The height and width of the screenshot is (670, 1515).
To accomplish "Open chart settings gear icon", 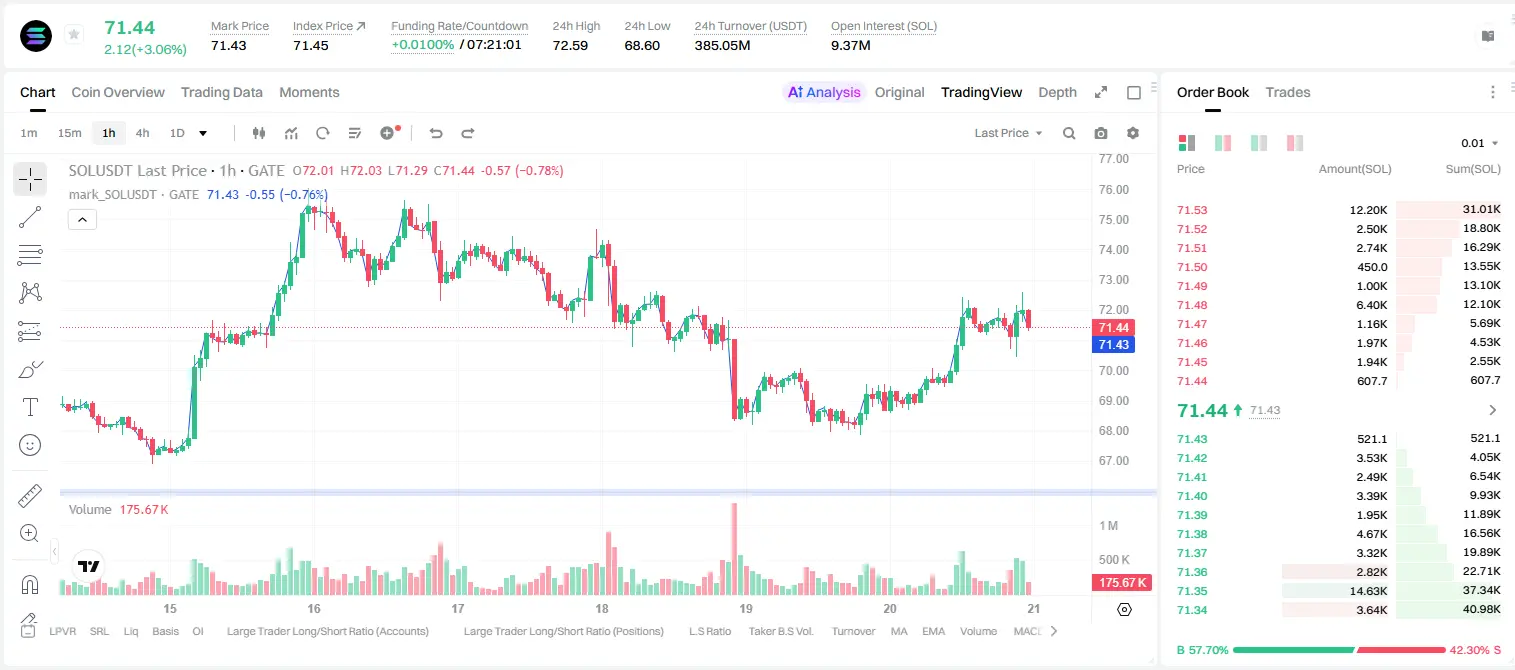I will click(x=1133, y=133).
